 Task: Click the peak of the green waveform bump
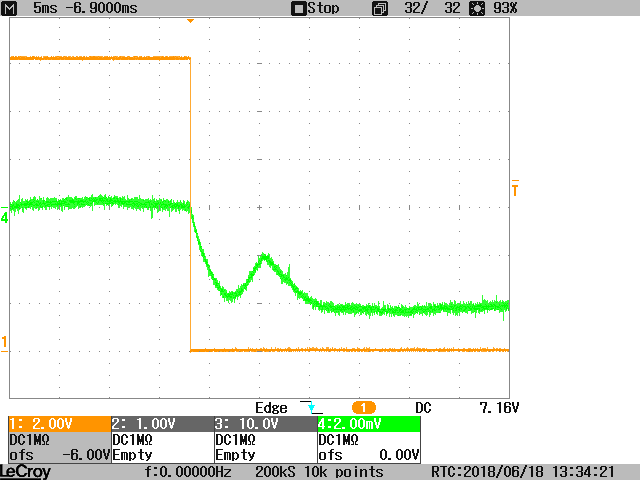tap(265, 257)
